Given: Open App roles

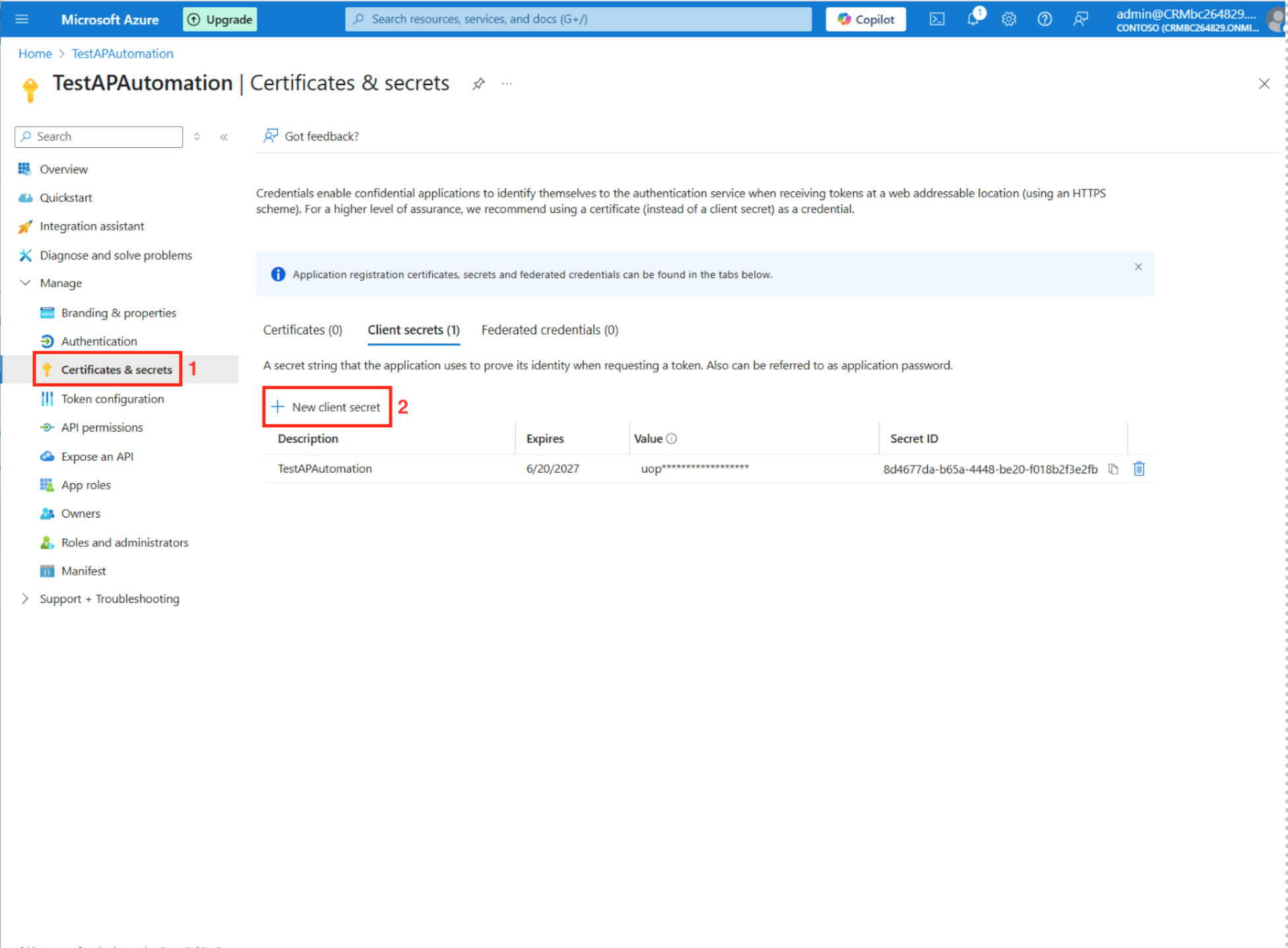Looking at the screenshot, I should point(86,485).
